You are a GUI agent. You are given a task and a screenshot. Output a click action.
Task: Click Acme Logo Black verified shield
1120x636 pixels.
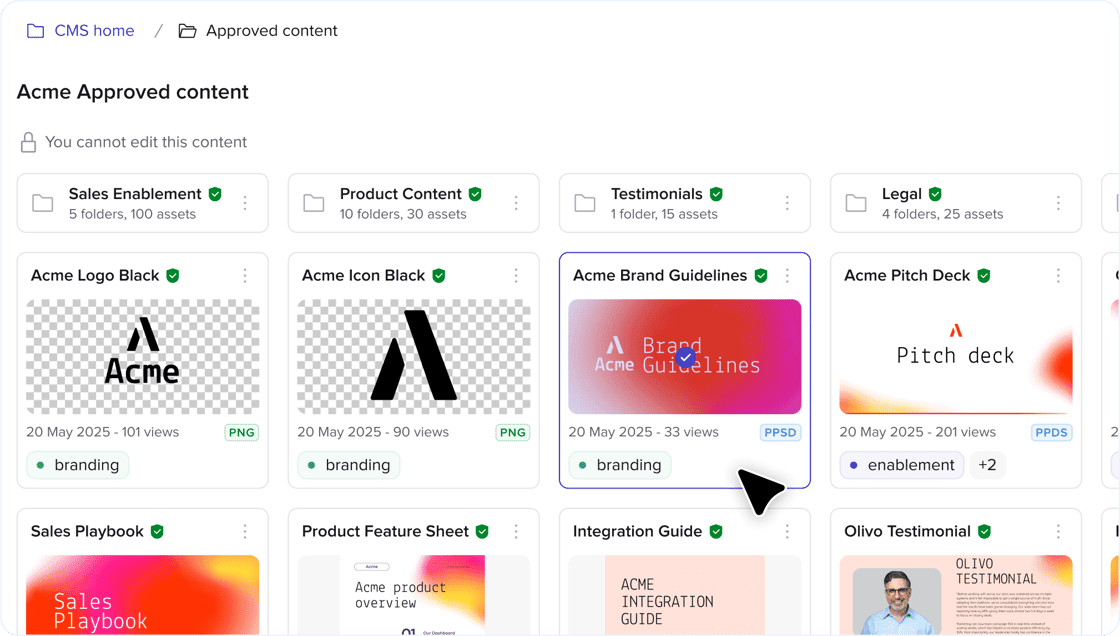tap(173, 275)
